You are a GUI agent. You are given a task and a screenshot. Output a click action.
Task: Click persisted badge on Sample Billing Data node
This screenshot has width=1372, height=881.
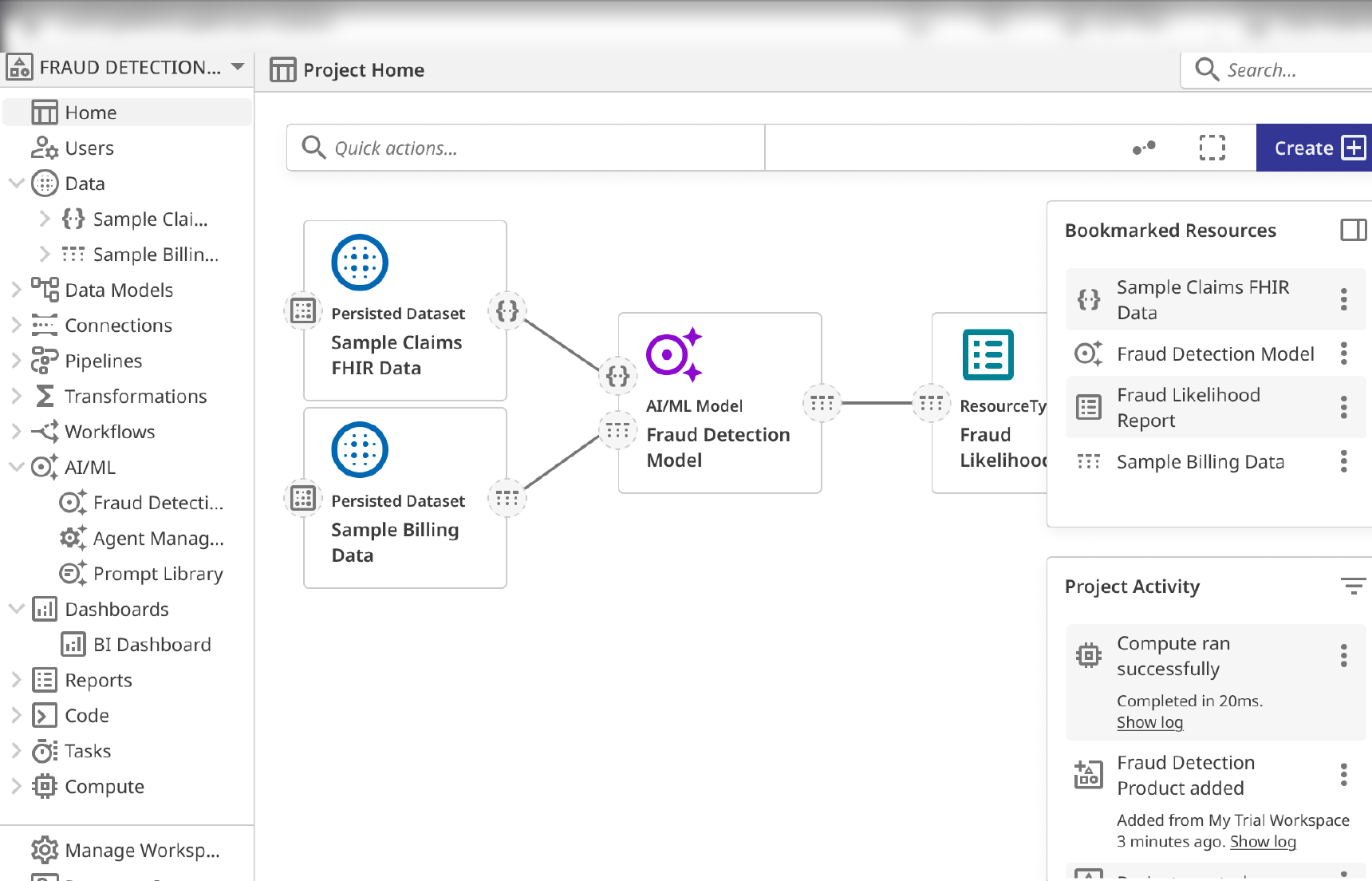(x=303, y=498)
